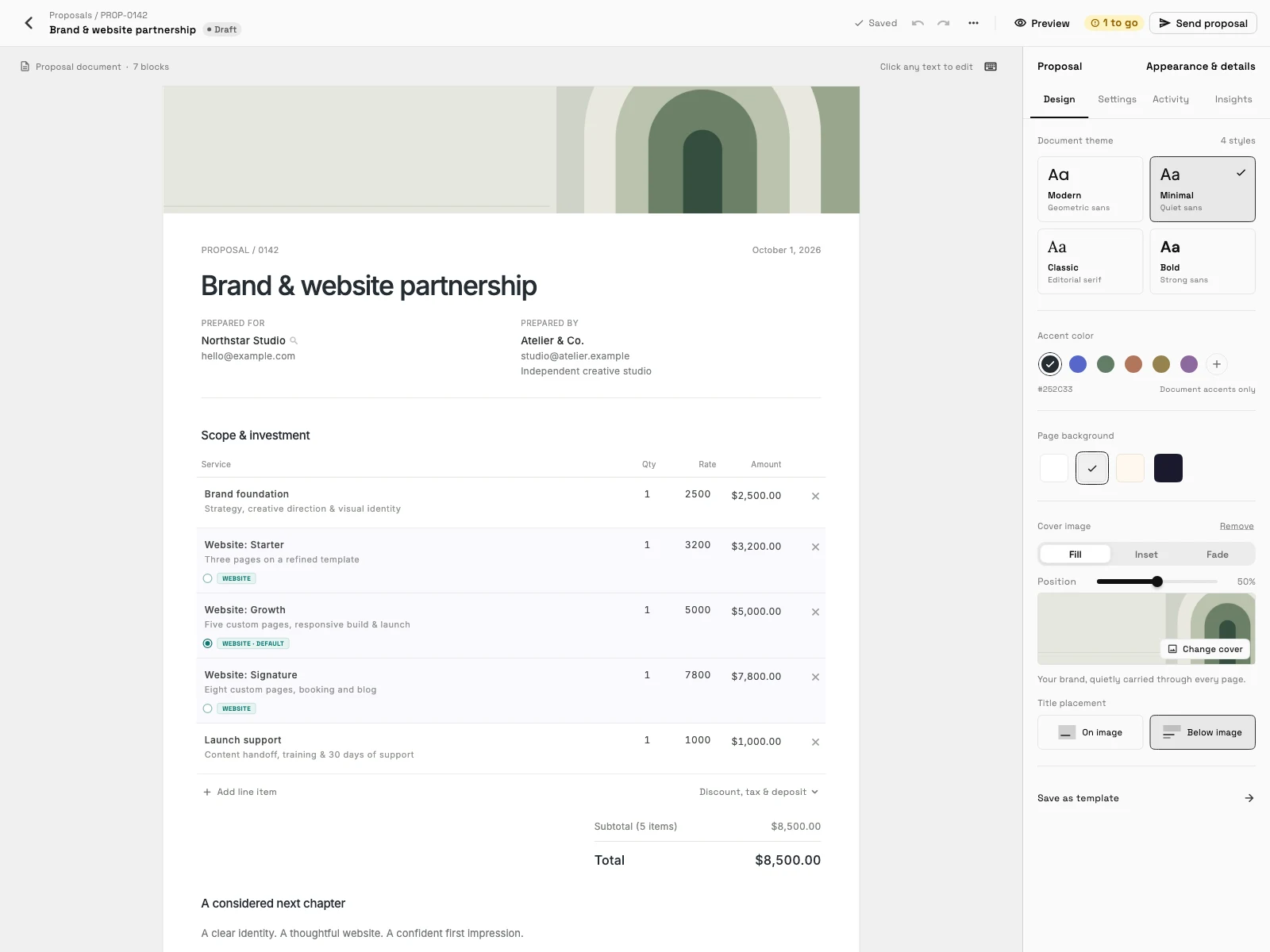Click the 1 to go warning badge
The image size is (1270, 952).
(1114, 23)
